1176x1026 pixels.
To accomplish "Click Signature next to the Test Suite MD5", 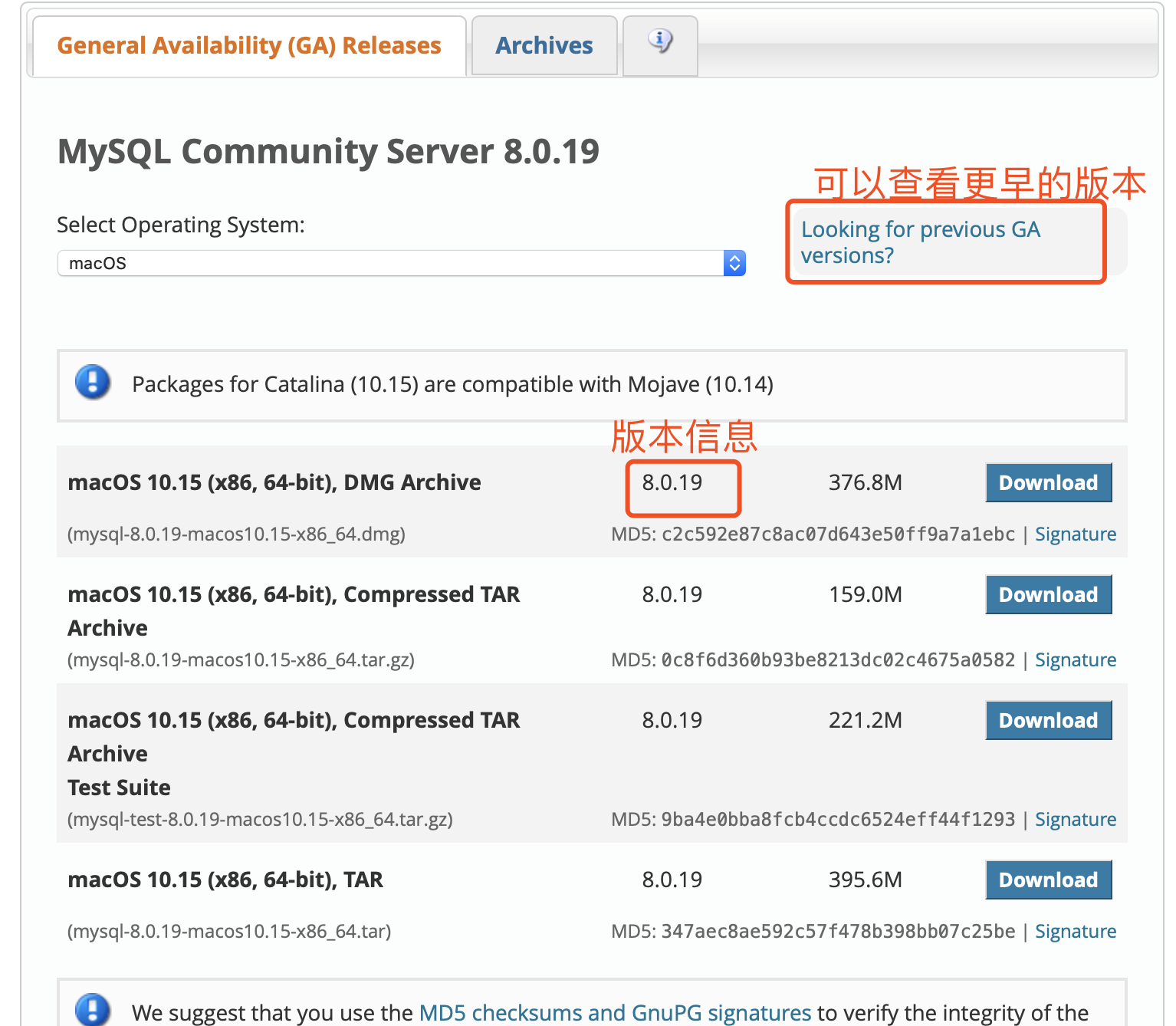I will [x=1075, y=819].
